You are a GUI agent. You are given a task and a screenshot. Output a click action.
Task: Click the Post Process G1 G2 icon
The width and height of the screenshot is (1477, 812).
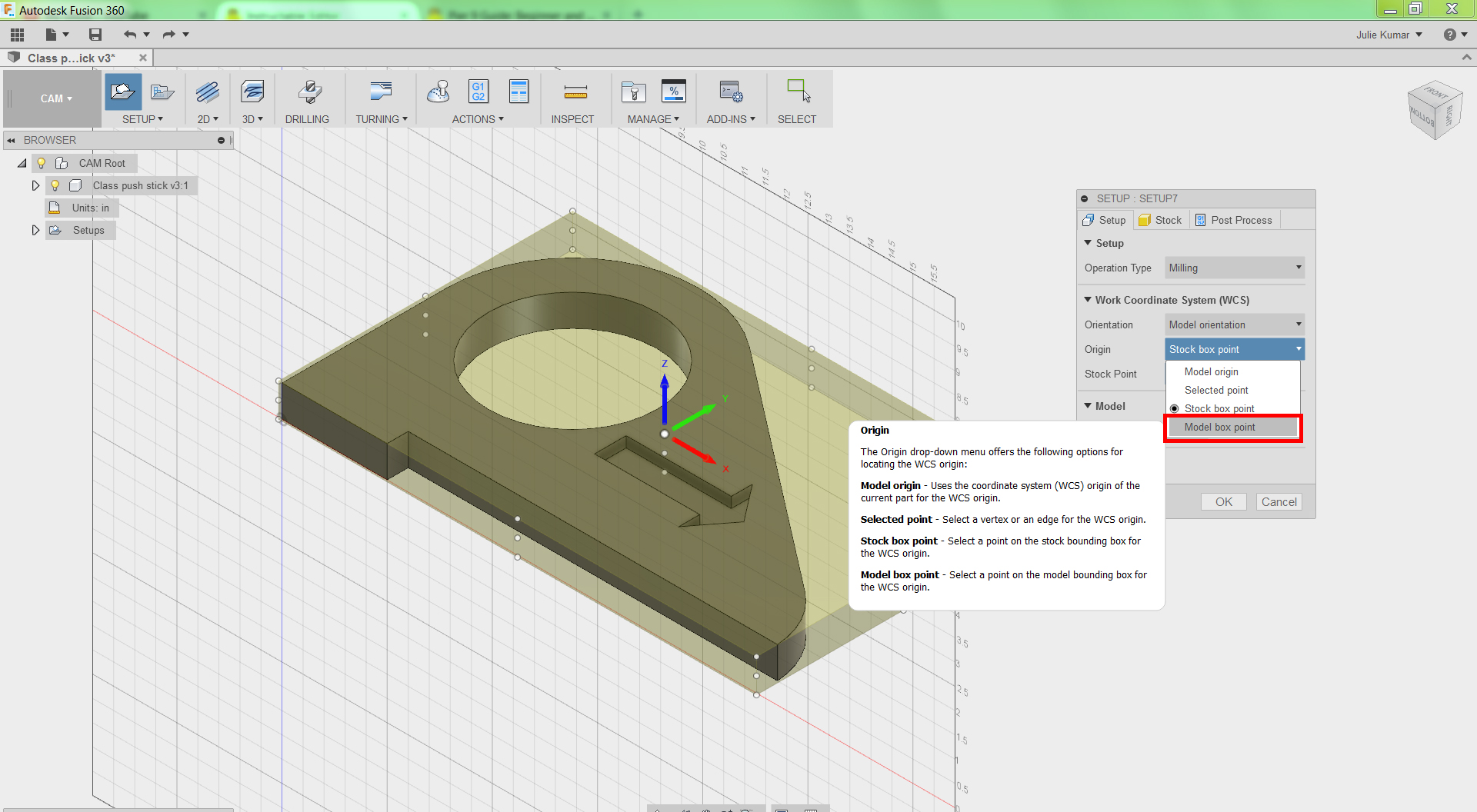click(x=478, y=92)
